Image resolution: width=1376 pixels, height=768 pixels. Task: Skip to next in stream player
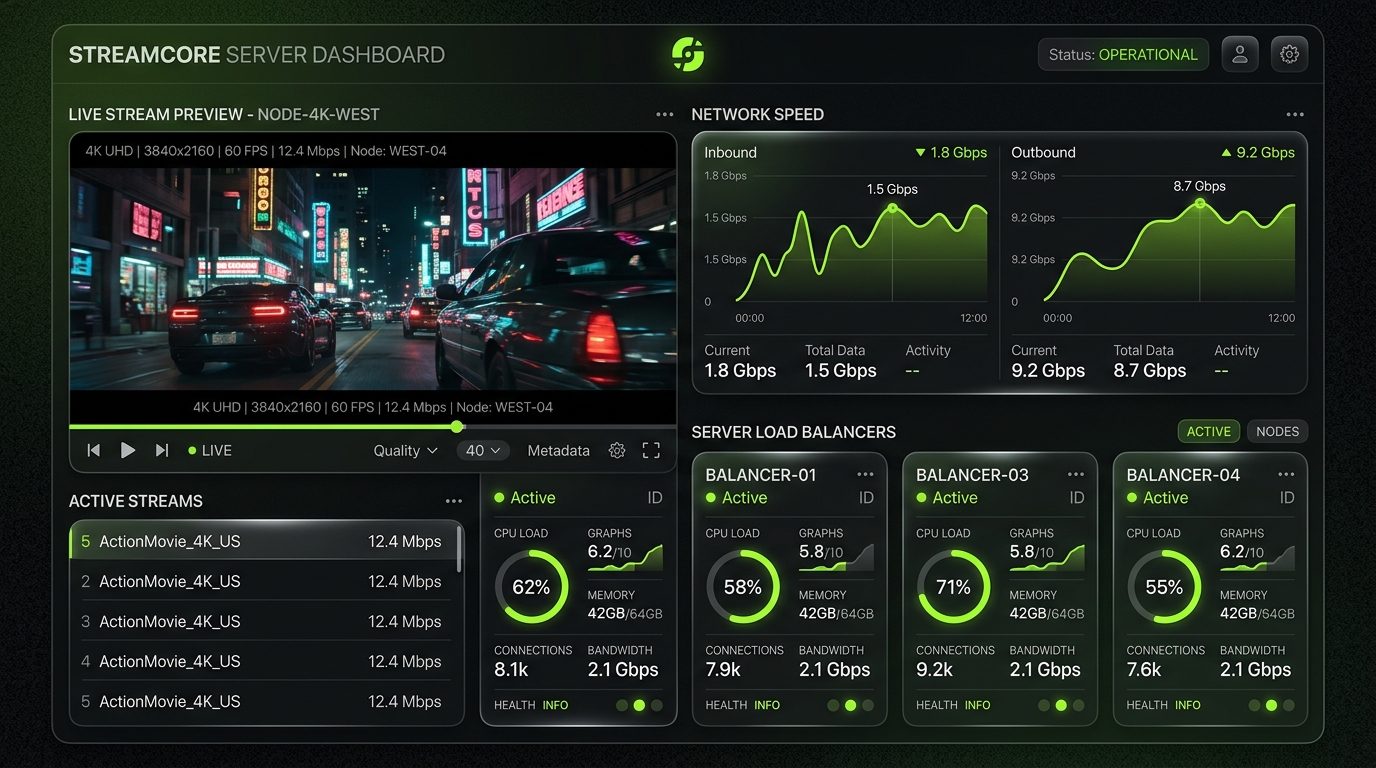(x=161, y=451)
